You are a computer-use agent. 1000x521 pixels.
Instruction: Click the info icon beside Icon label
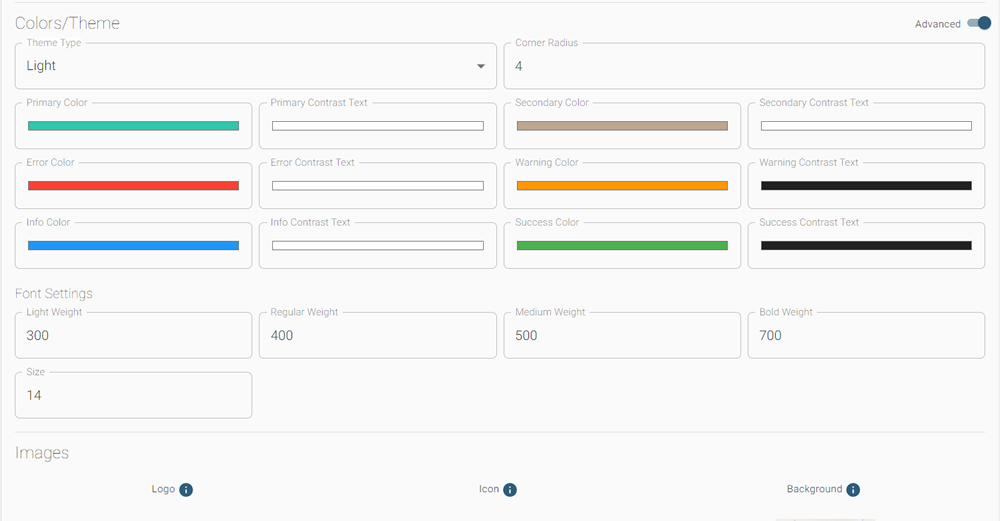pos(510,490)
